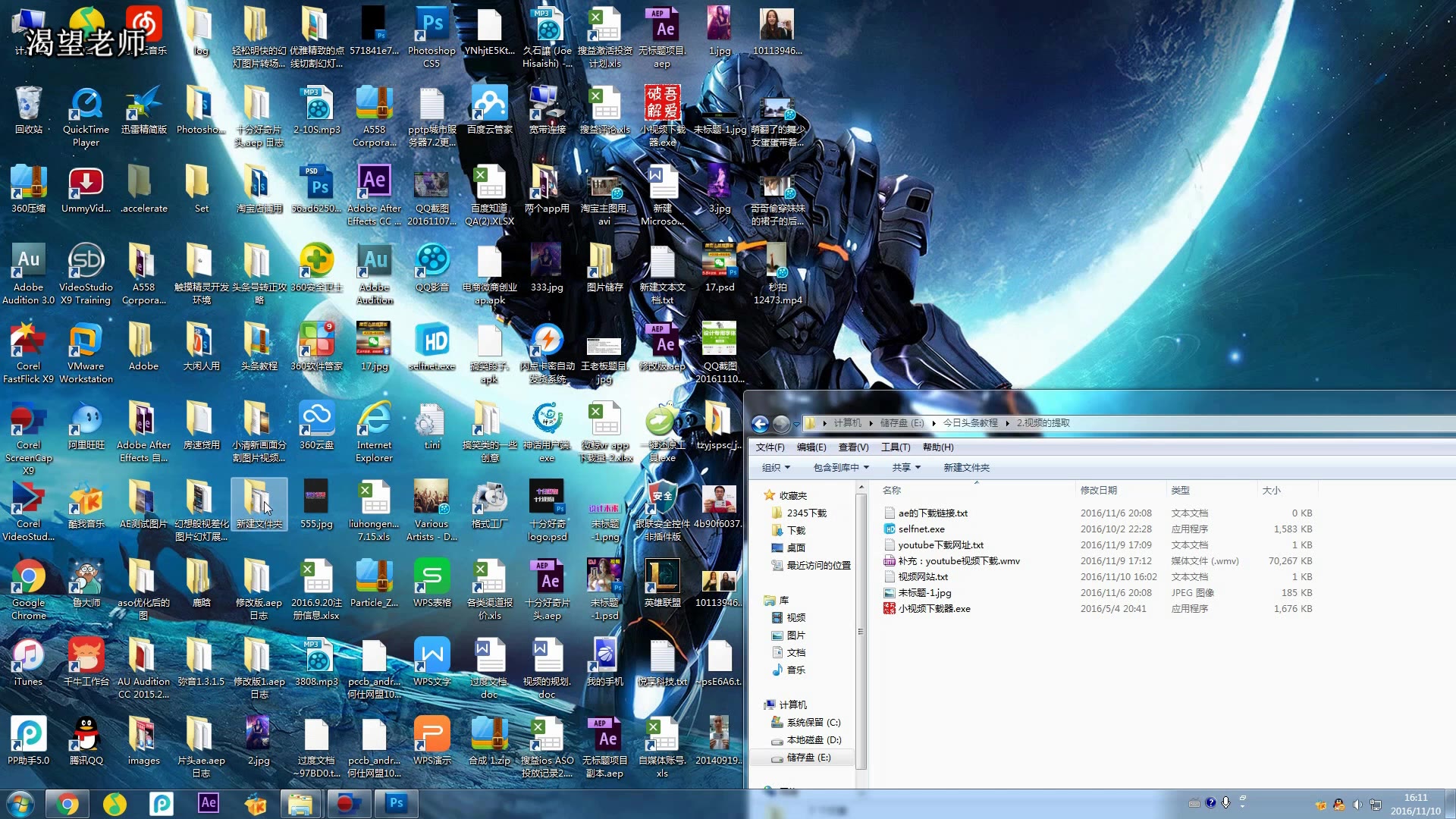Click the Windows Start button
This screenshot has height=819, width=1456.
pos(20,804)
